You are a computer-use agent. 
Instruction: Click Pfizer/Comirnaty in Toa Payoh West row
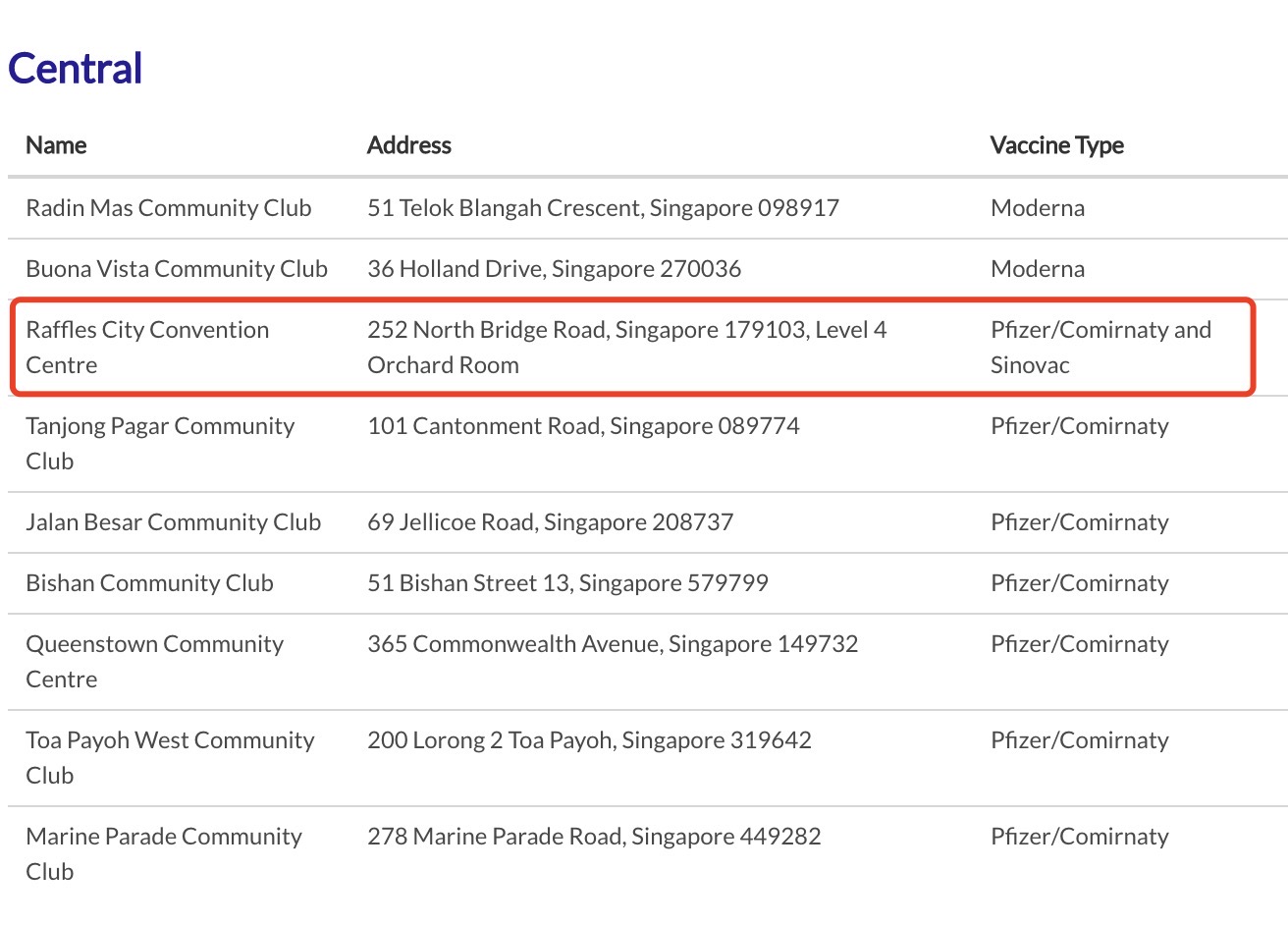tap(1080, 740)
